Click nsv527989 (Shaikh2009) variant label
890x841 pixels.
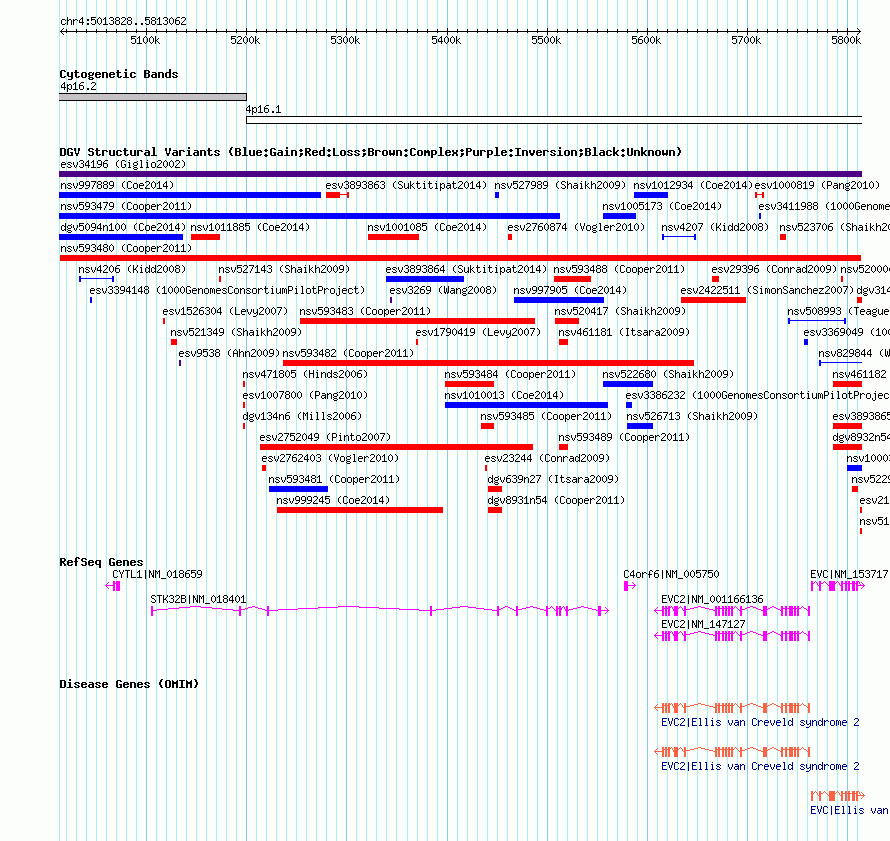coord(560,185)
